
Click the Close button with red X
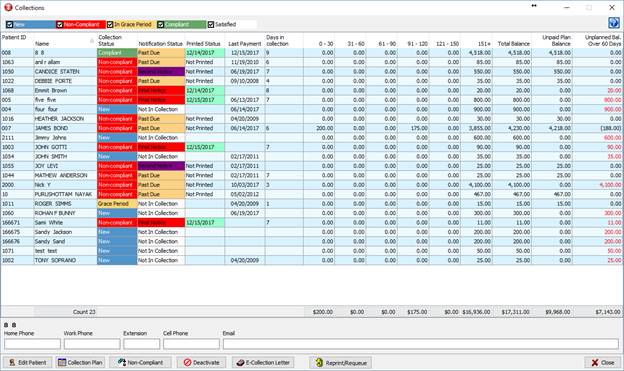603,362
